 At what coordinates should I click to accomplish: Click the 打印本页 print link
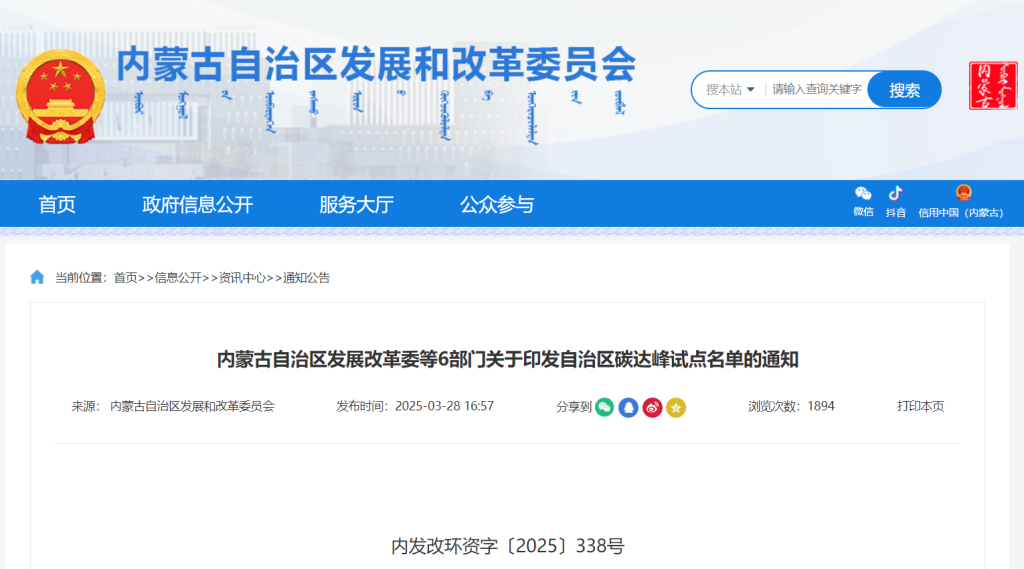point(920,406)
